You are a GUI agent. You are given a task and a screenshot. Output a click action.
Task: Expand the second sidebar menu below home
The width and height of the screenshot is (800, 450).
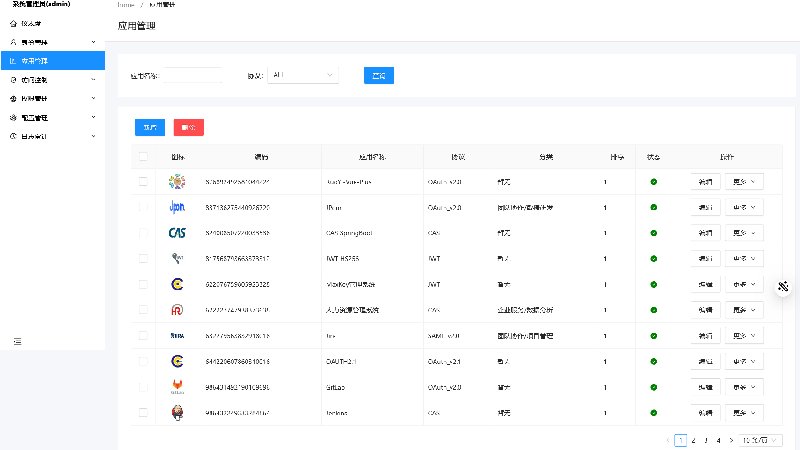pos(53,42)
